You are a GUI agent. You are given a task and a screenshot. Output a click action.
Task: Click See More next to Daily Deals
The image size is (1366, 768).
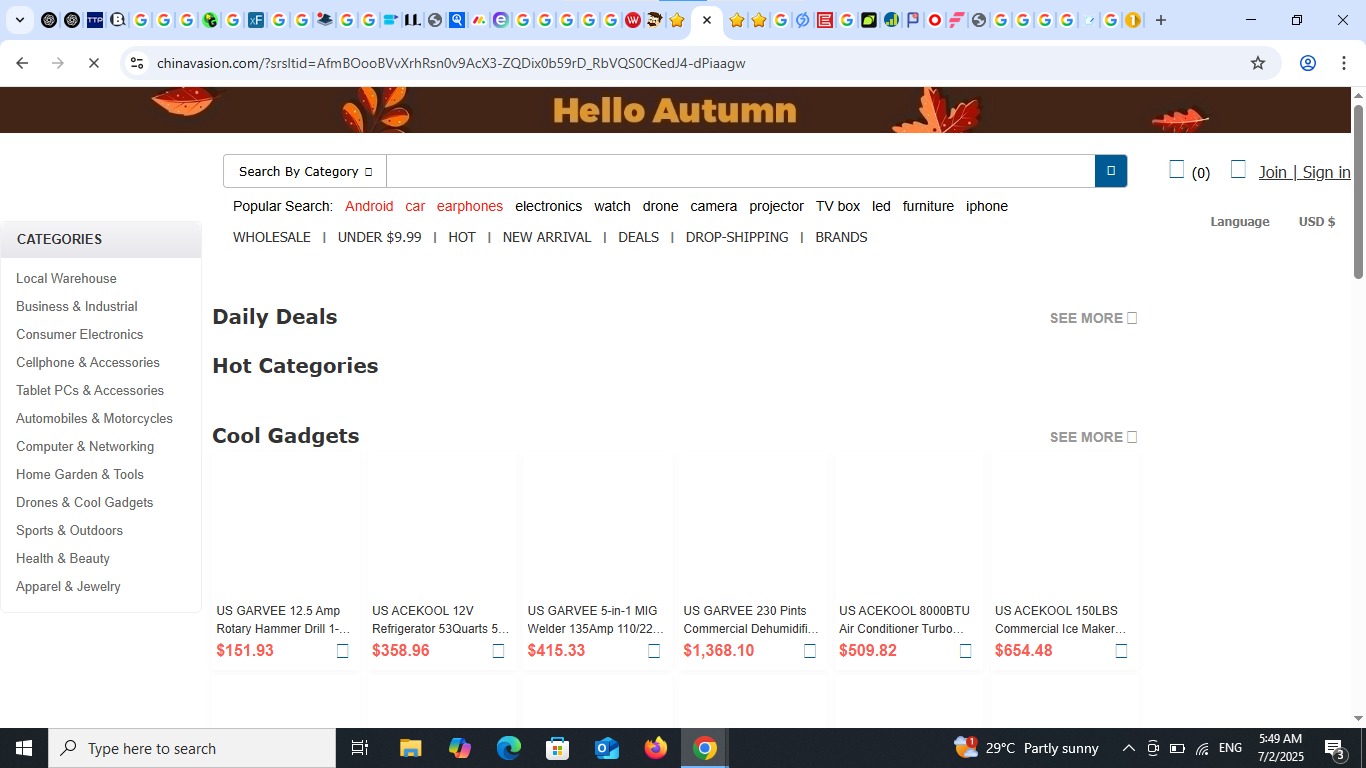(1093, 318)
